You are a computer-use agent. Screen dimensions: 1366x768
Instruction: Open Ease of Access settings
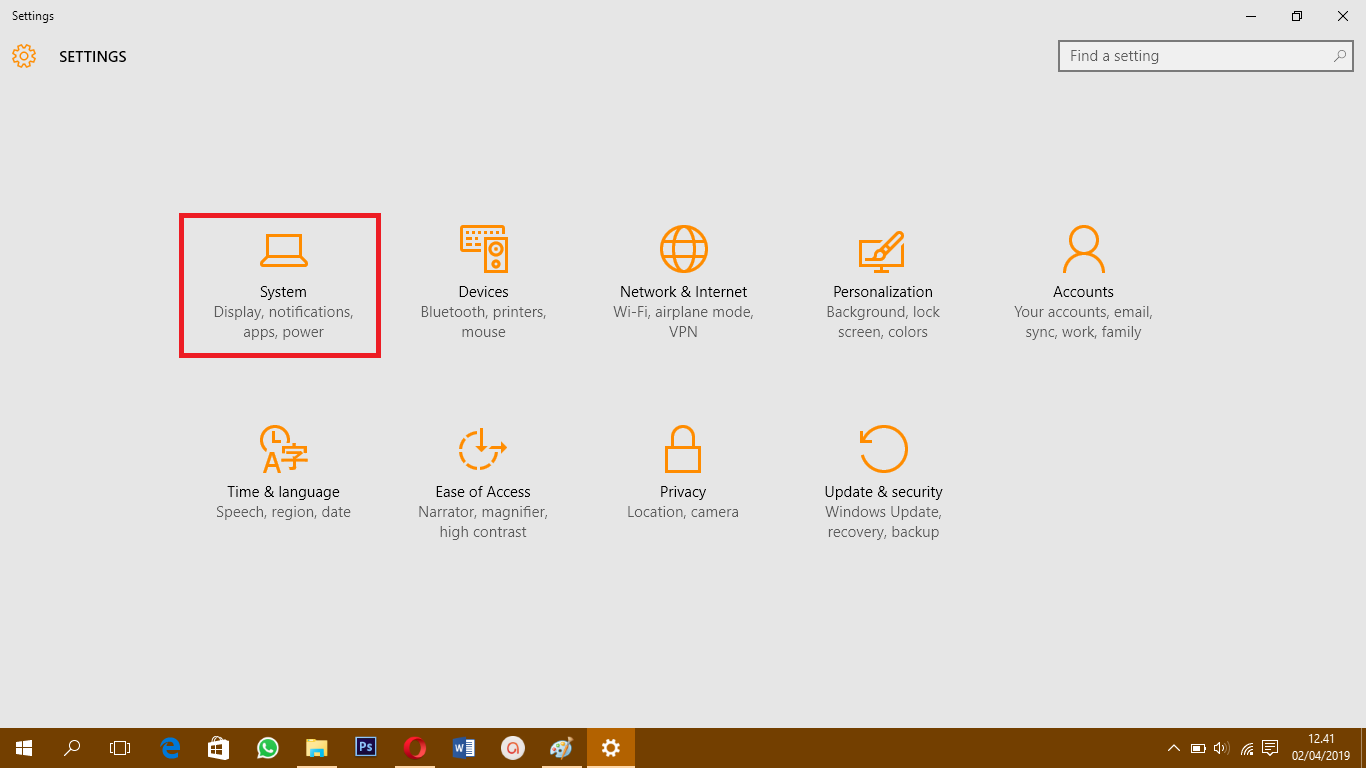pos(483,480)
